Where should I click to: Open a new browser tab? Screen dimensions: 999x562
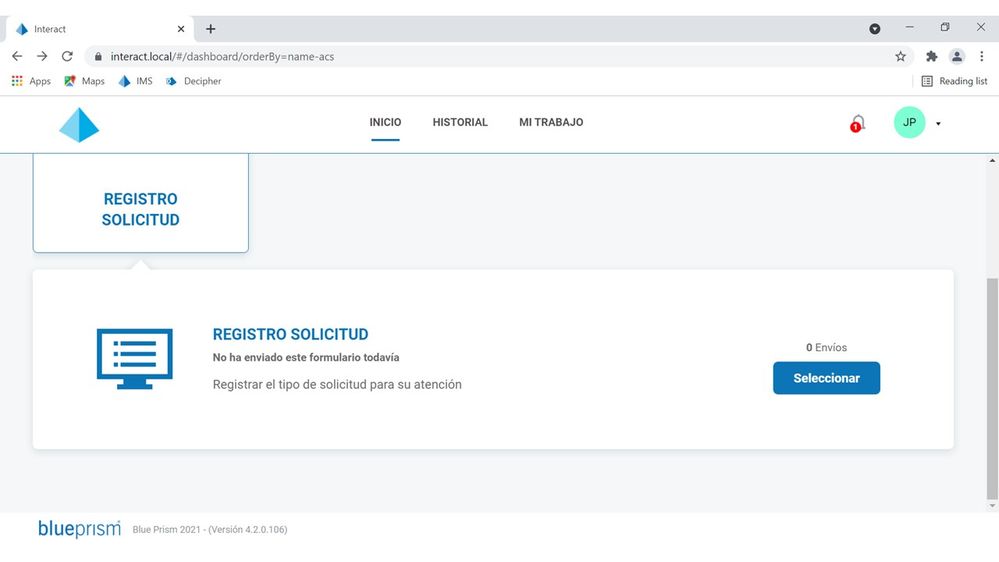(211, 29)
